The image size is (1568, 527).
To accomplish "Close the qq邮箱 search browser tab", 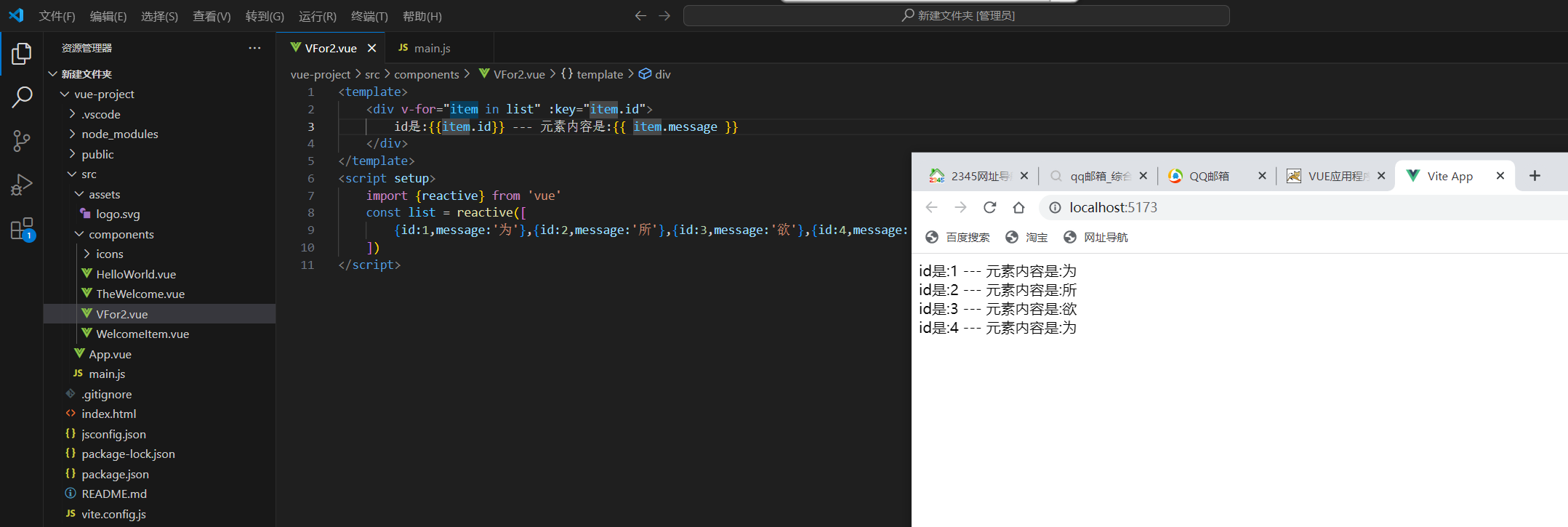I will 1143,176.
